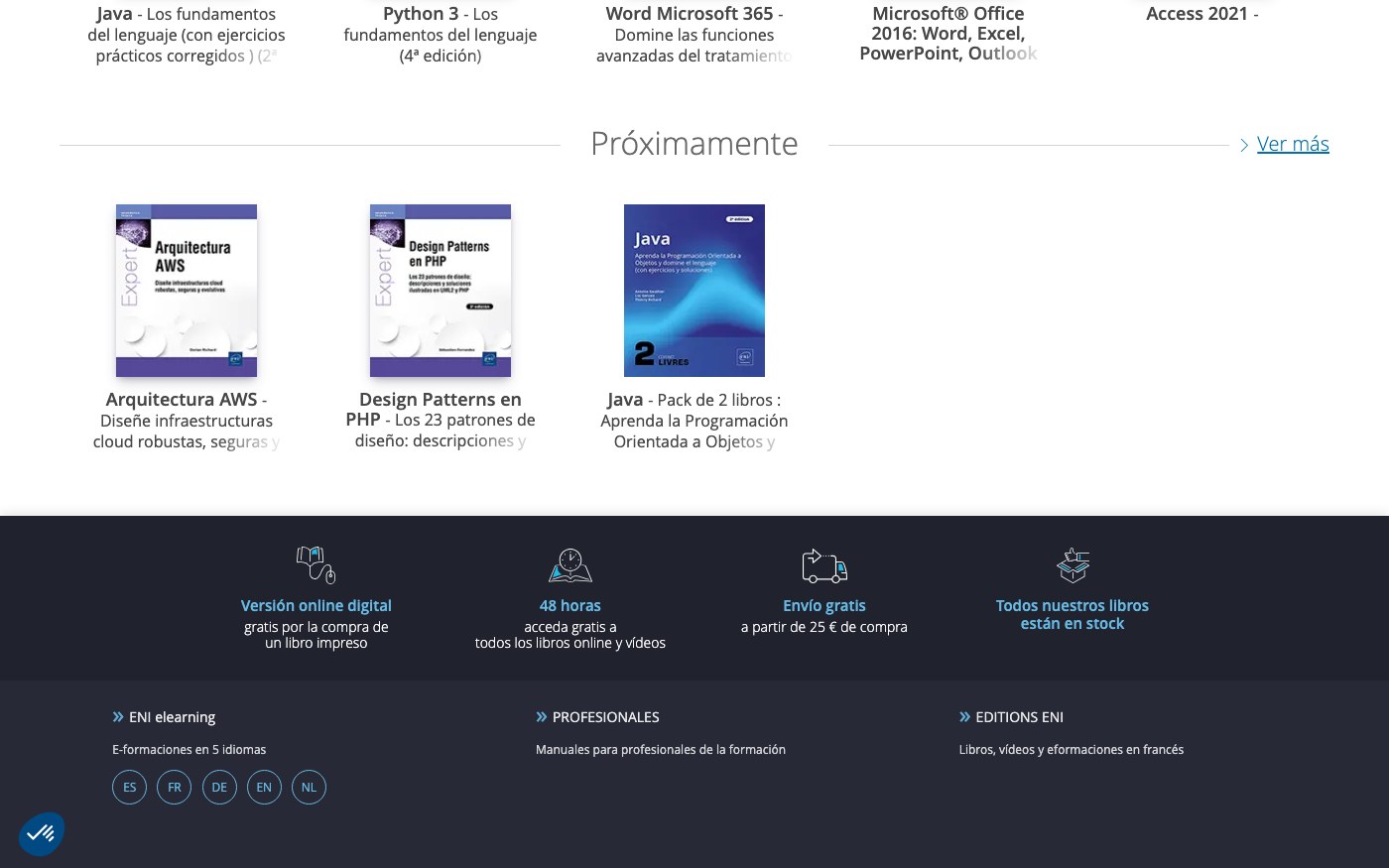Select the ES language circle
This screenshot has height=868, width=1389.
(129, 788)
